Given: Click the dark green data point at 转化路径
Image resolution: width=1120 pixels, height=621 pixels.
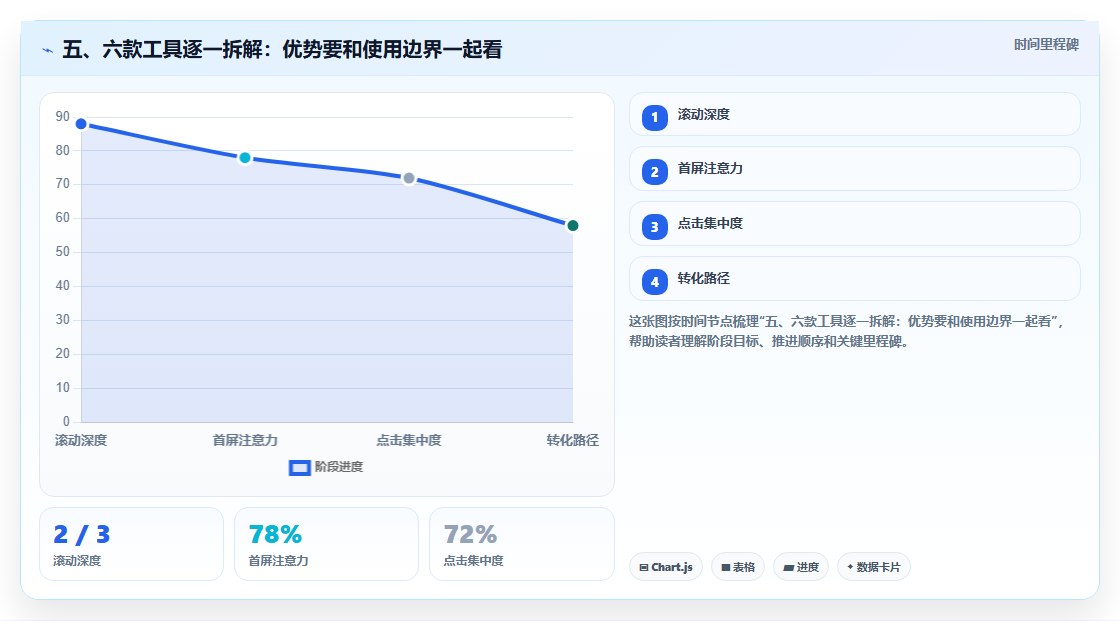Looking at the screenshot, I should (572, 226).
